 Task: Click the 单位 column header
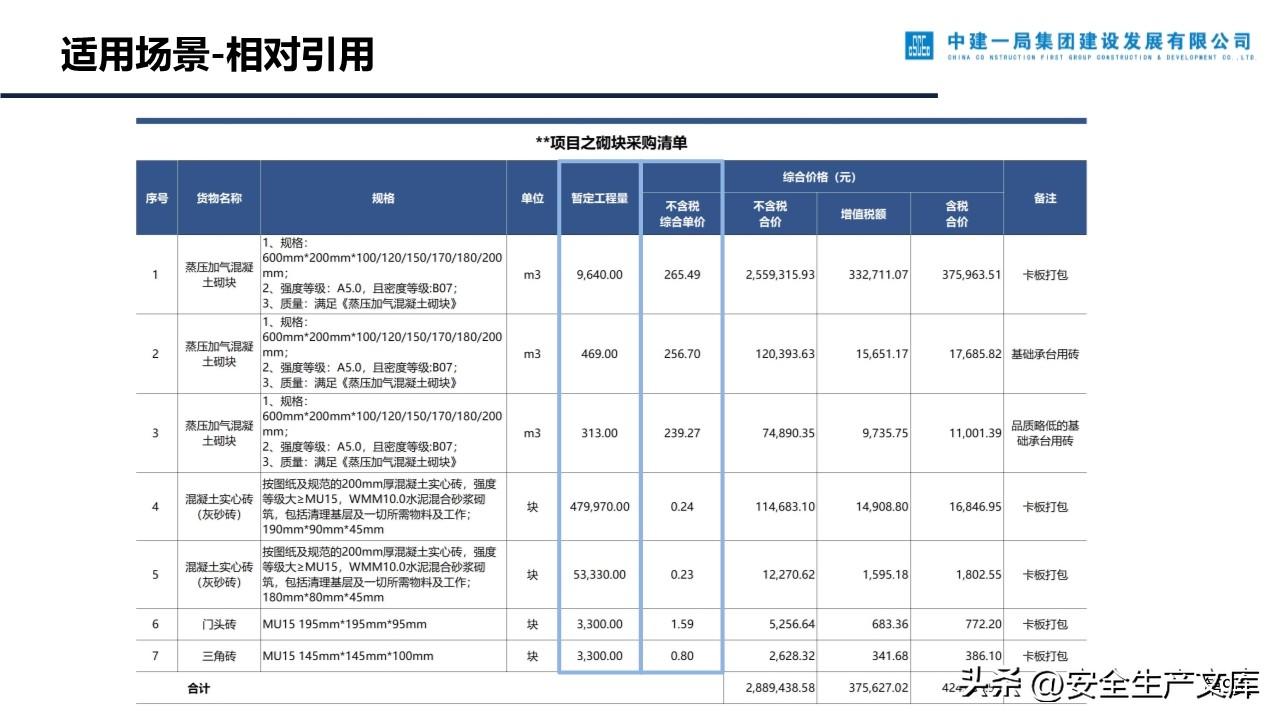pyautogui.click(x=532, y=198)
